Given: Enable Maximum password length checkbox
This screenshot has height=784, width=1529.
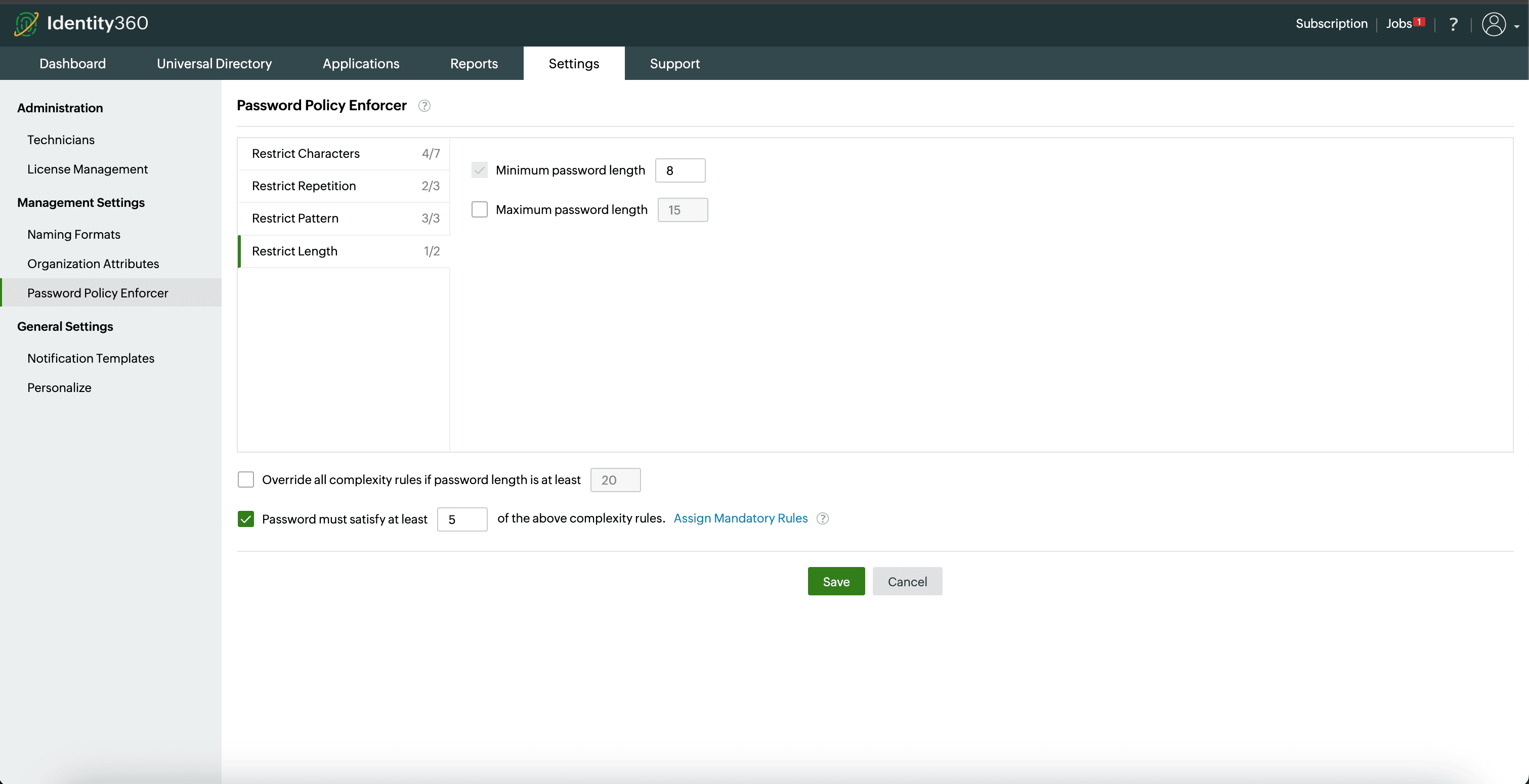Looking at the screenshot, I should [479, 209].
